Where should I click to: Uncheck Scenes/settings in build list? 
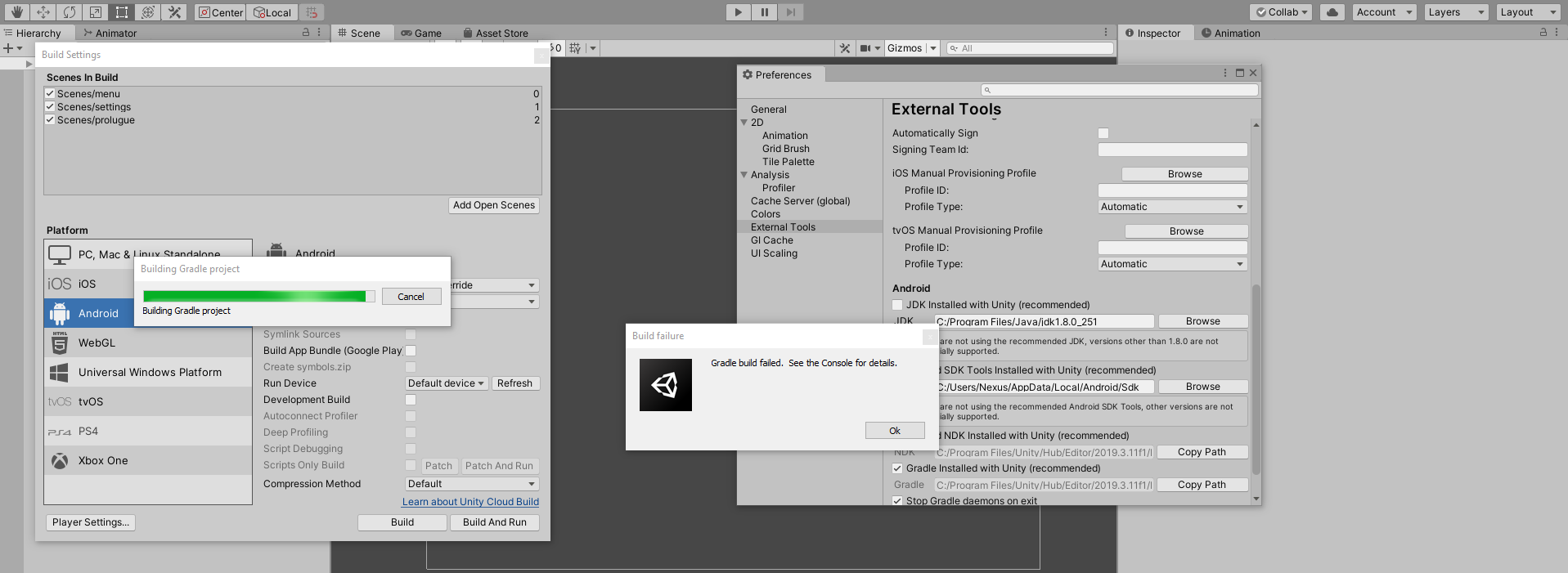coord(50,106)
